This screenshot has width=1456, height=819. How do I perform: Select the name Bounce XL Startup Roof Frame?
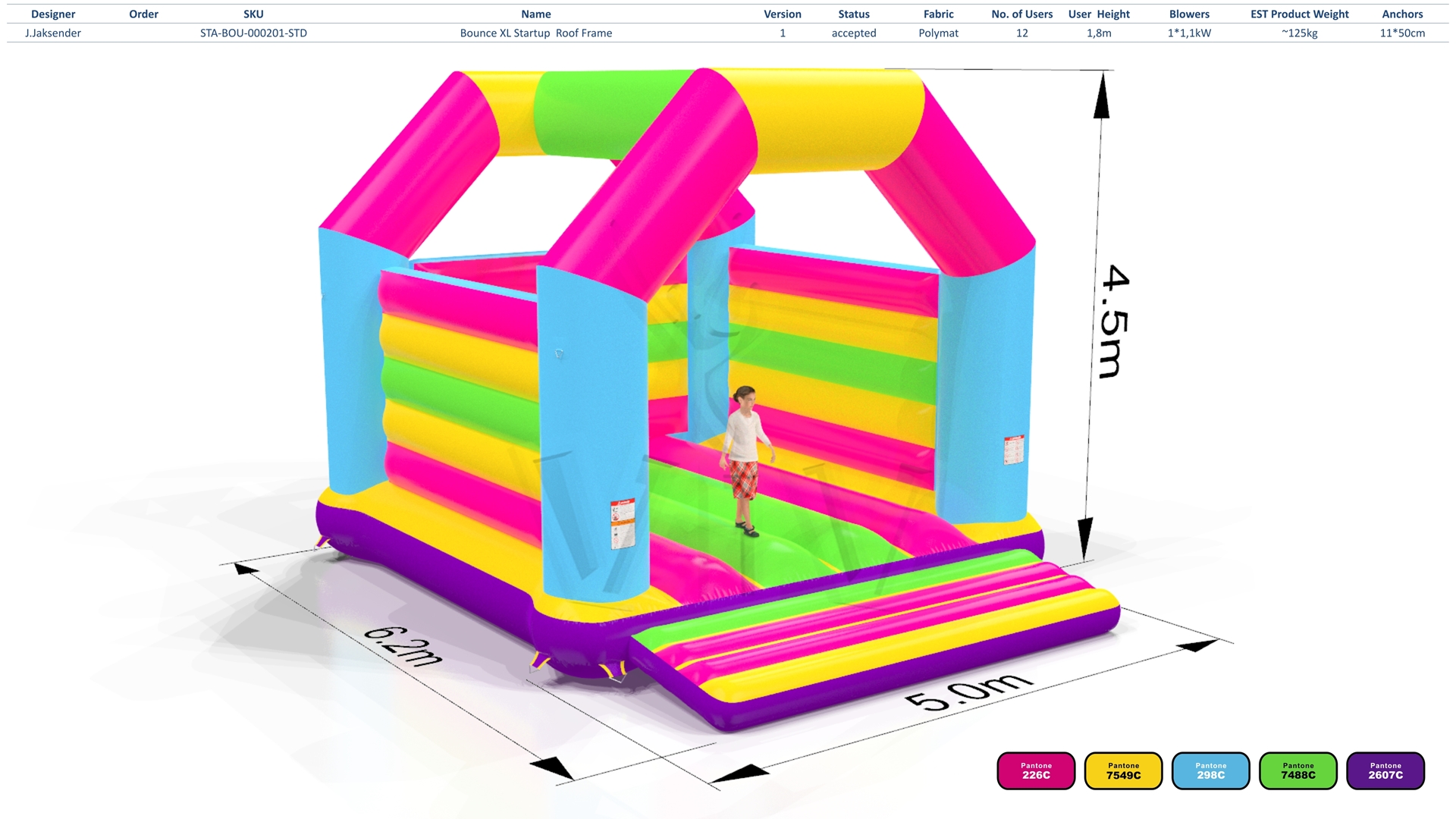536,33
